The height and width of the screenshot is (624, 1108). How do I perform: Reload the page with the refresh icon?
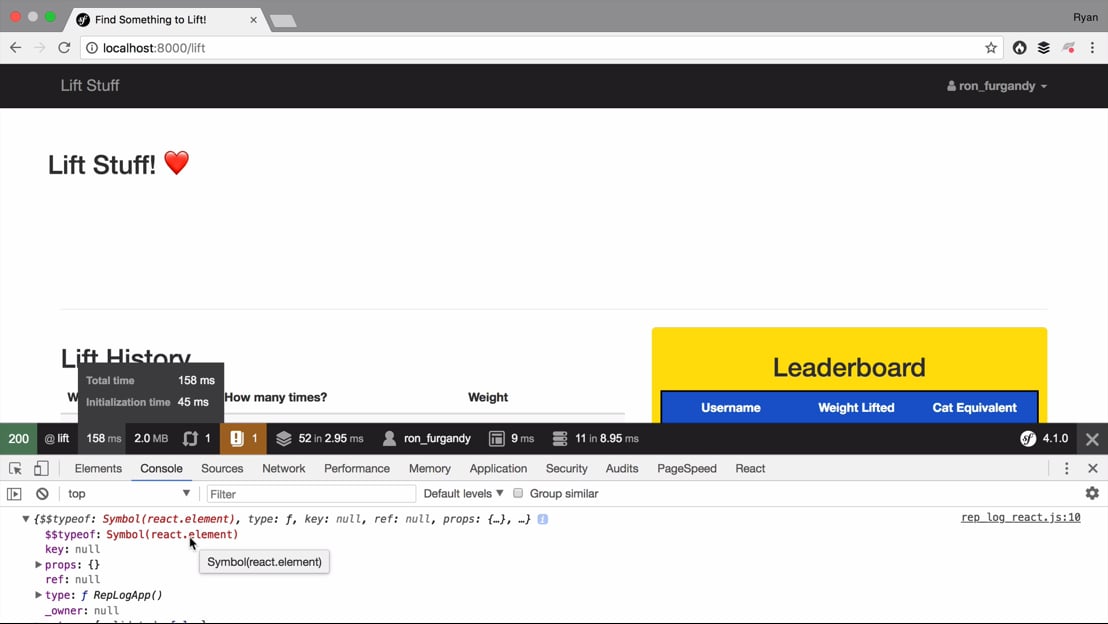point(64,47)
